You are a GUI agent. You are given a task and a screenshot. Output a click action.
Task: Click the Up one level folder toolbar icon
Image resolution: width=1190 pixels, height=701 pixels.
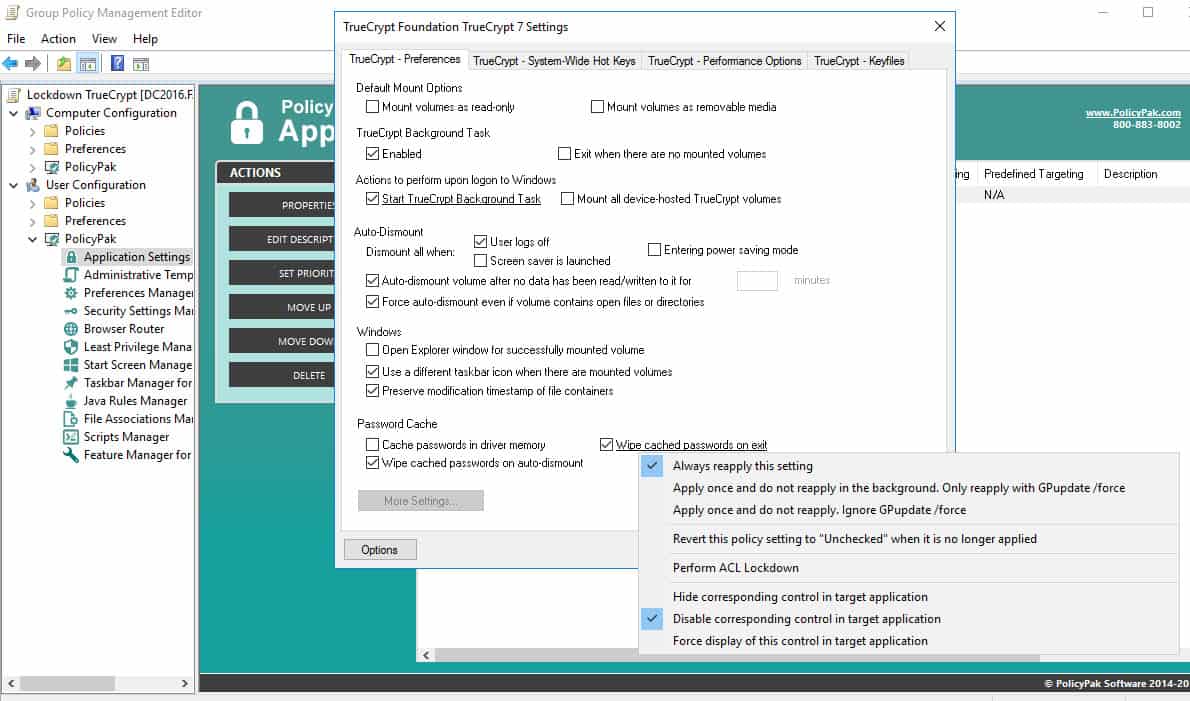[64, 64]
